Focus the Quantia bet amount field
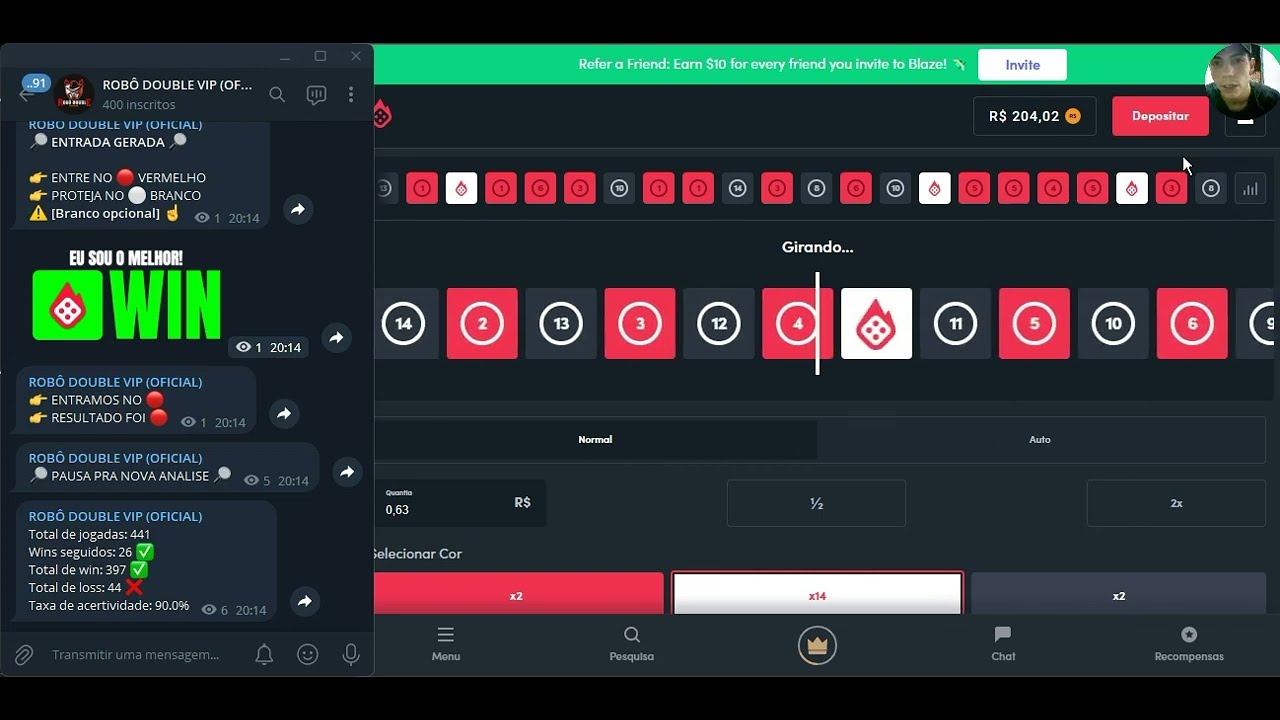1280x720 pixels. (460, 503)
